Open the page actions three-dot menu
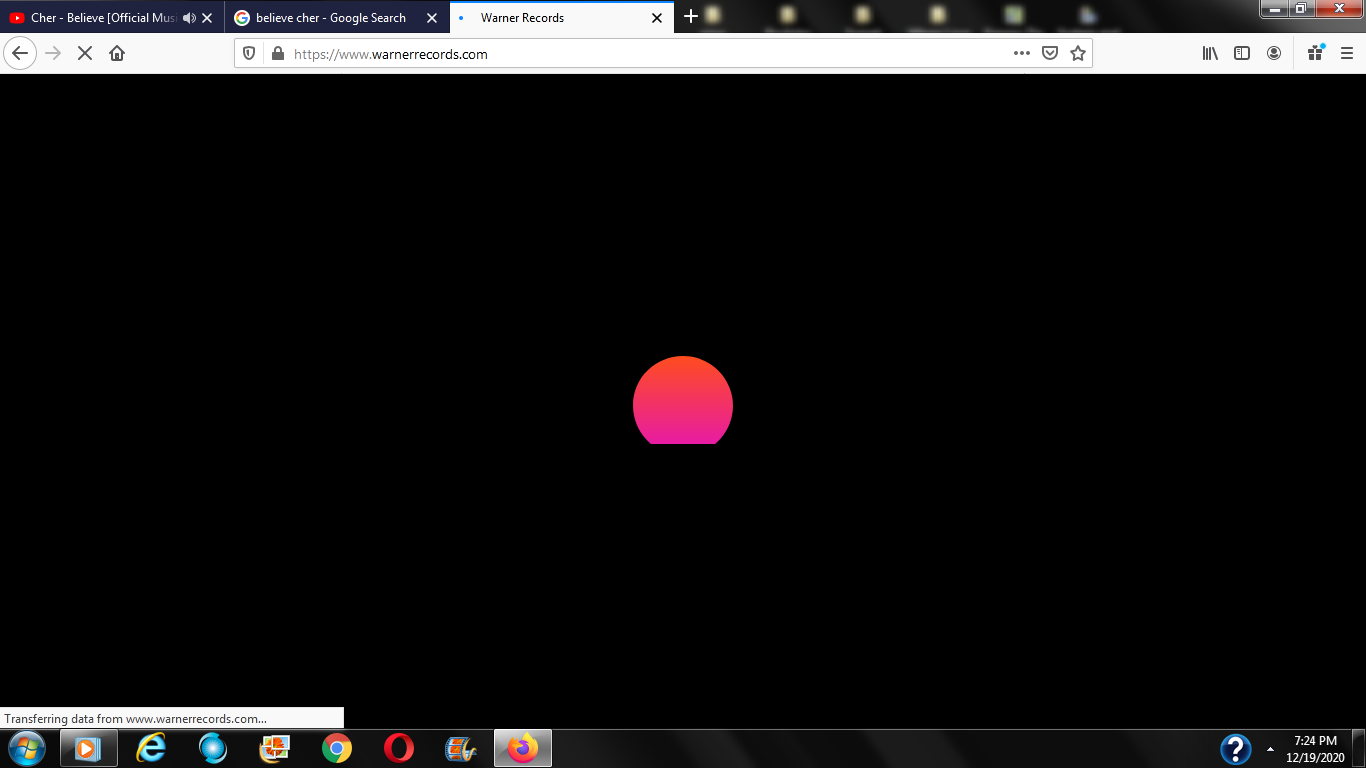Image resolution: width=1366 pixels, height=768 pixels. point(1021,54)
